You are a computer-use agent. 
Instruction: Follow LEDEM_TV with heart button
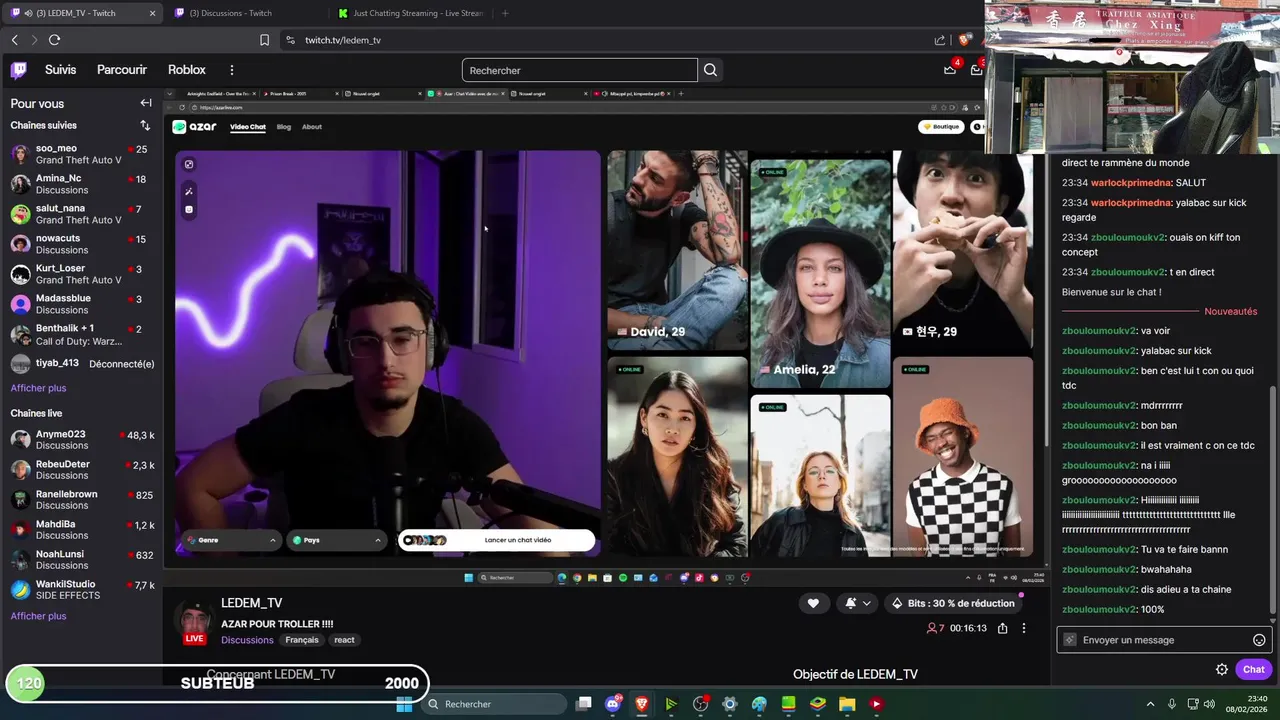[813, 603]
